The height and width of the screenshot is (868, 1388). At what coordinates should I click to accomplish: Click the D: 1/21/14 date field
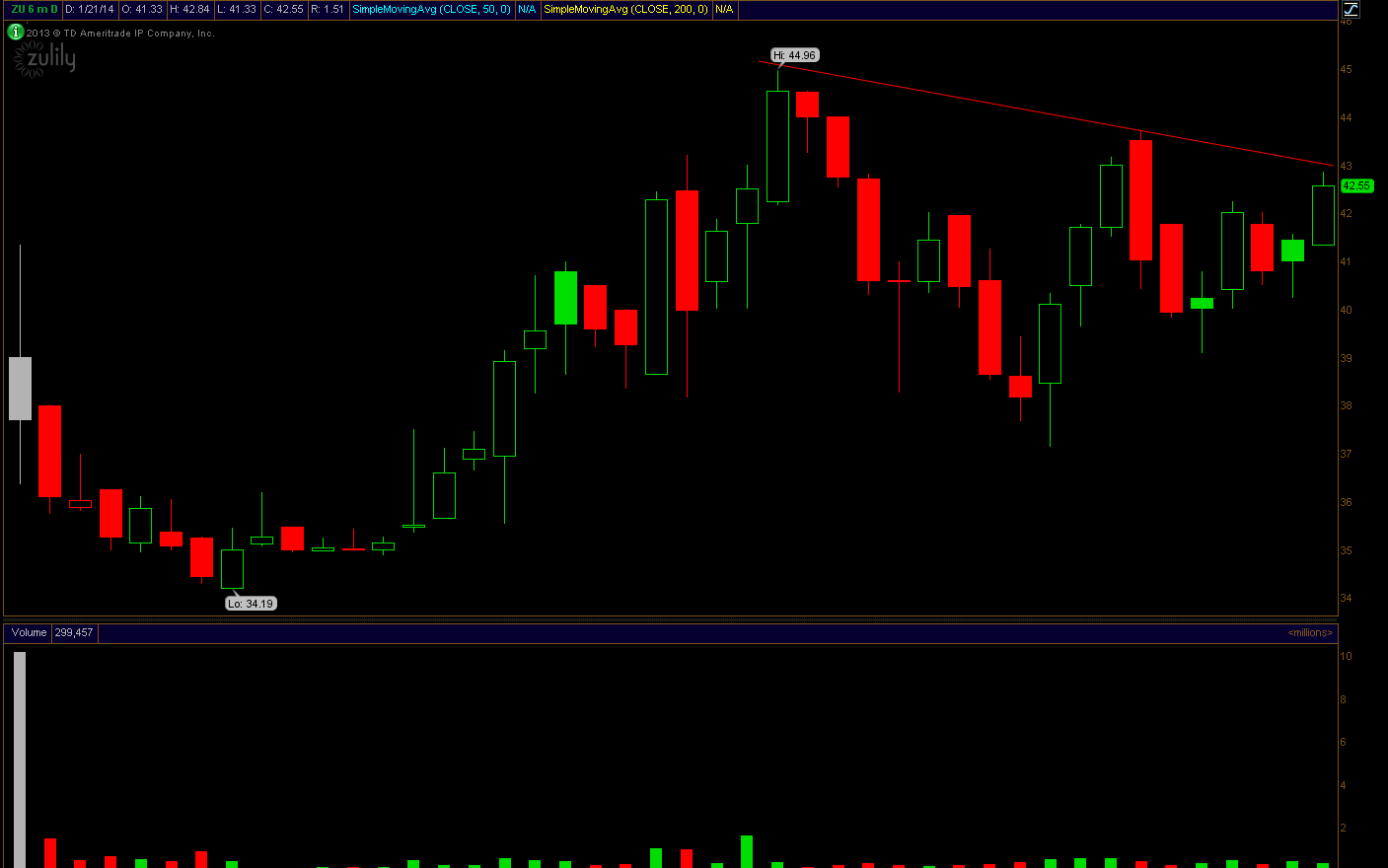(x=90, y=9)
